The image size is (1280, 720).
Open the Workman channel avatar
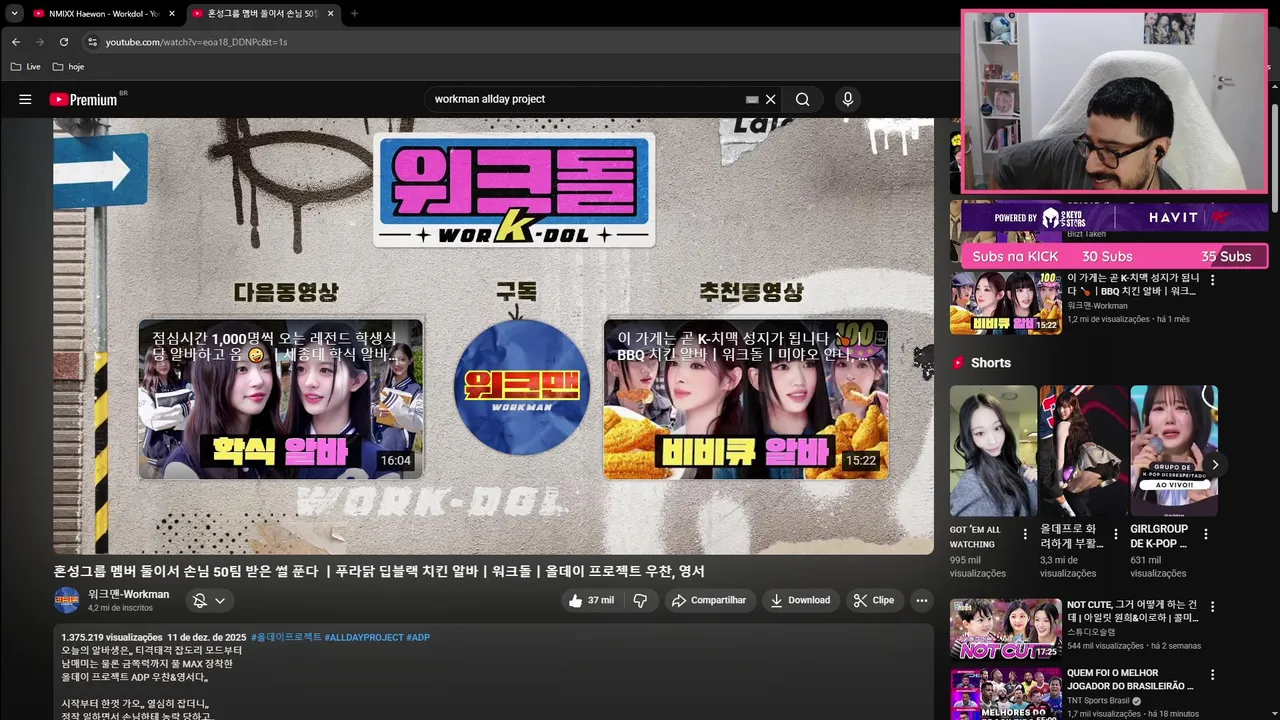tap(67, 600)
